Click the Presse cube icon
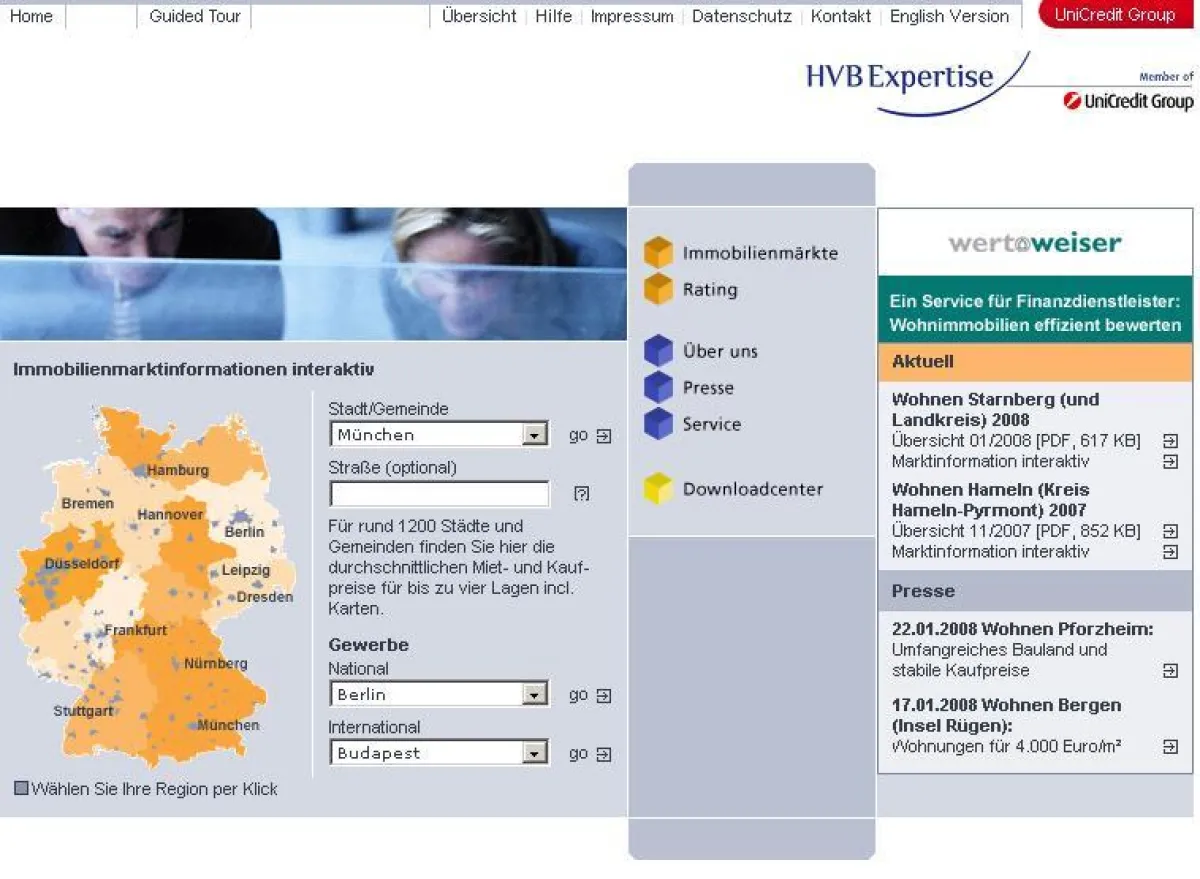Viewport: 1200px width, 879px height. [660, 387]
